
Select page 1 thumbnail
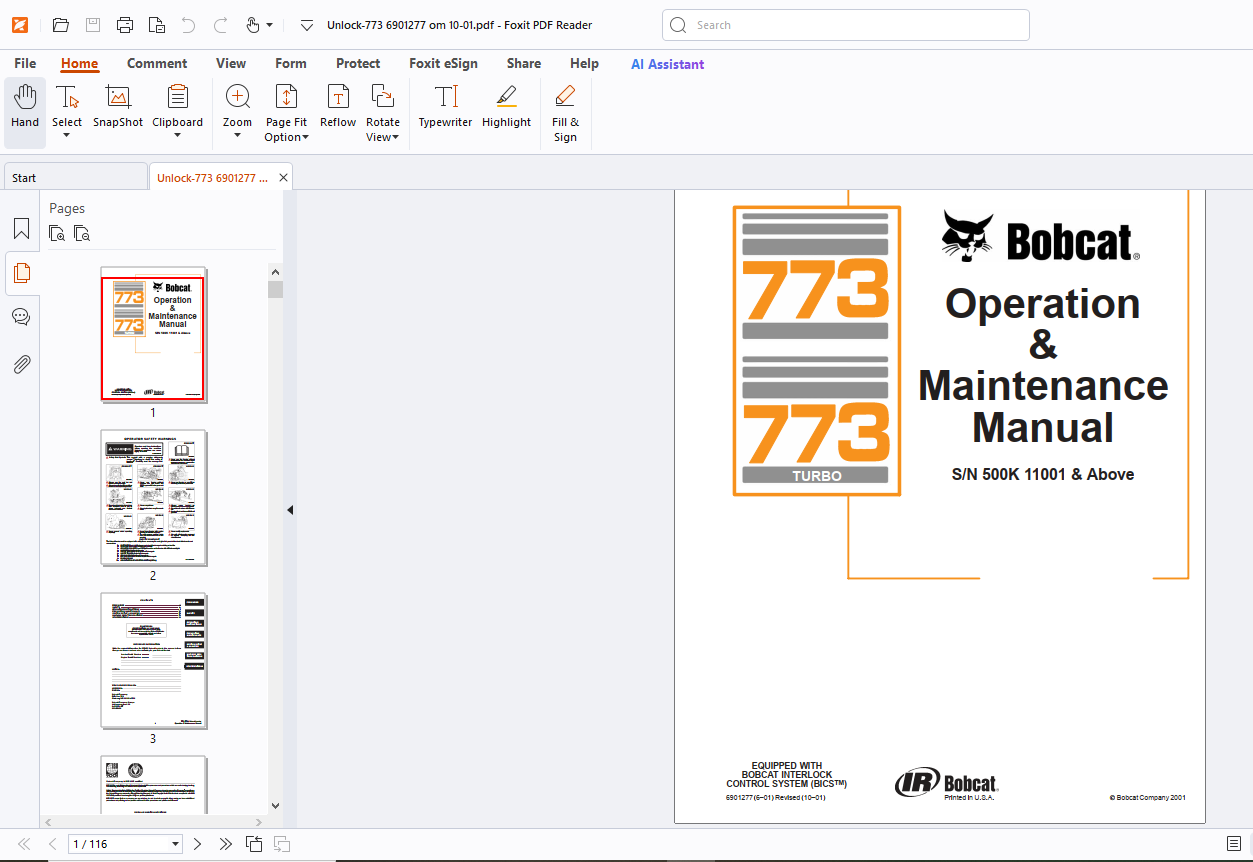pos(153,335)
